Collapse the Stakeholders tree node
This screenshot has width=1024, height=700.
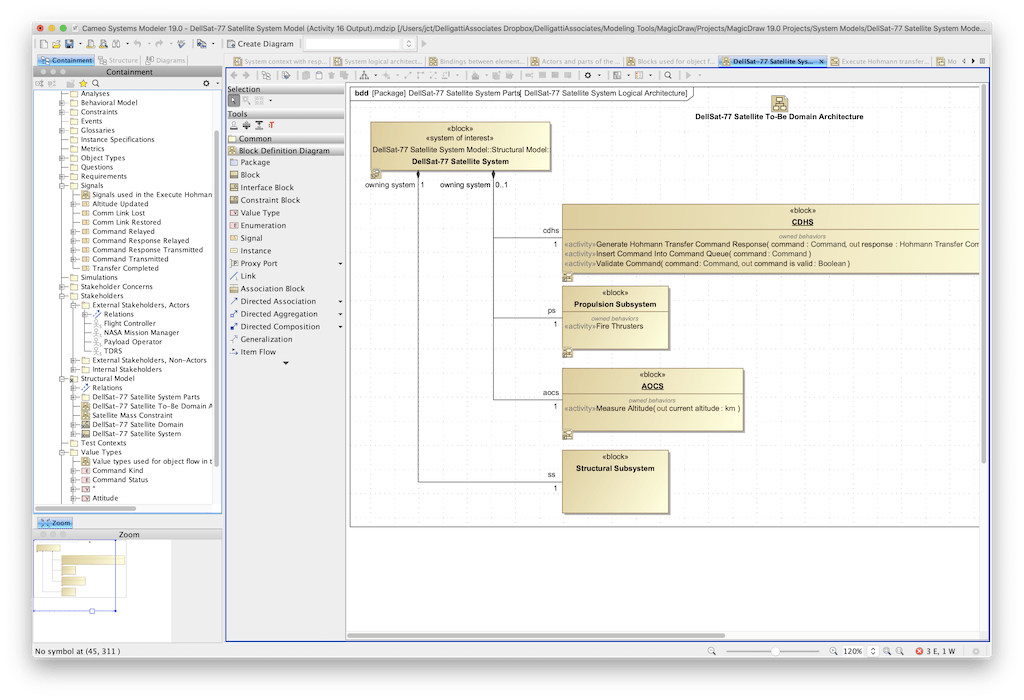[x=61, y=296]
